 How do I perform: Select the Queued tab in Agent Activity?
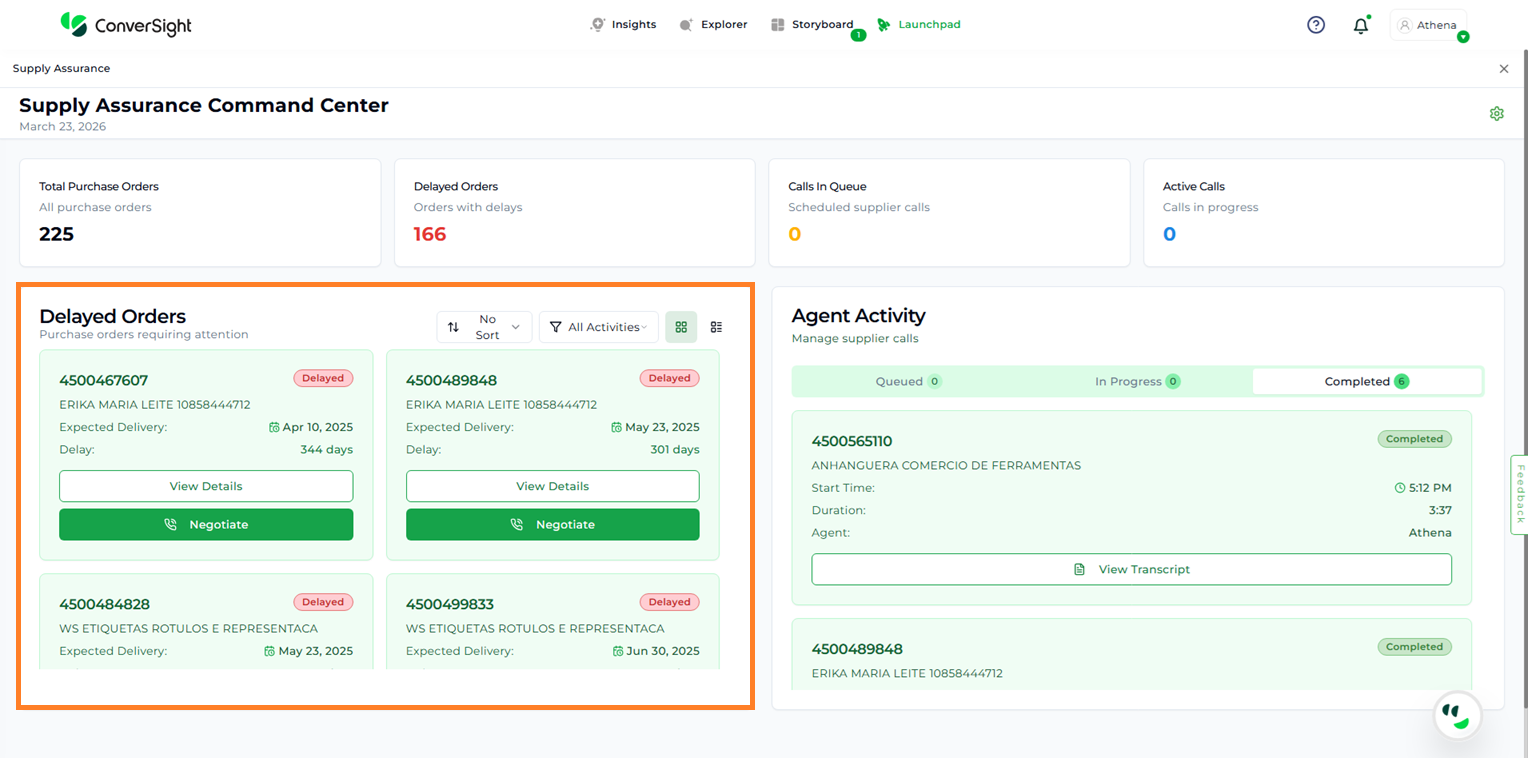pos(908,381)
